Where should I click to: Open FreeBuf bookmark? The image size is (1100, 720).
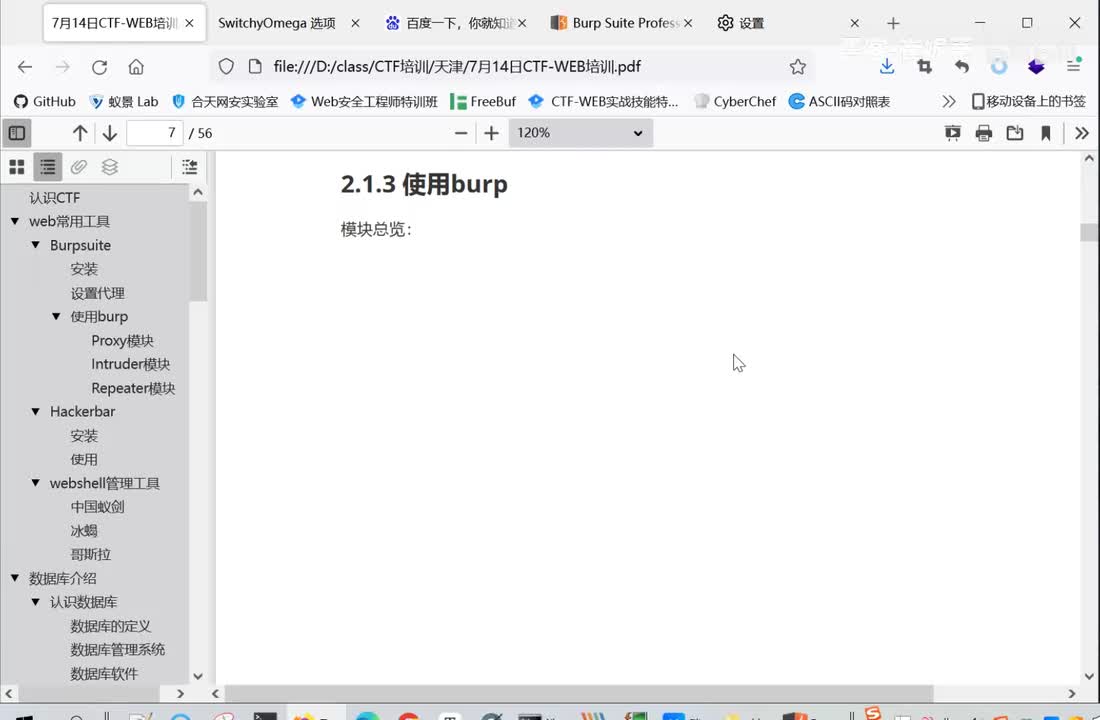tap(483, 102)
